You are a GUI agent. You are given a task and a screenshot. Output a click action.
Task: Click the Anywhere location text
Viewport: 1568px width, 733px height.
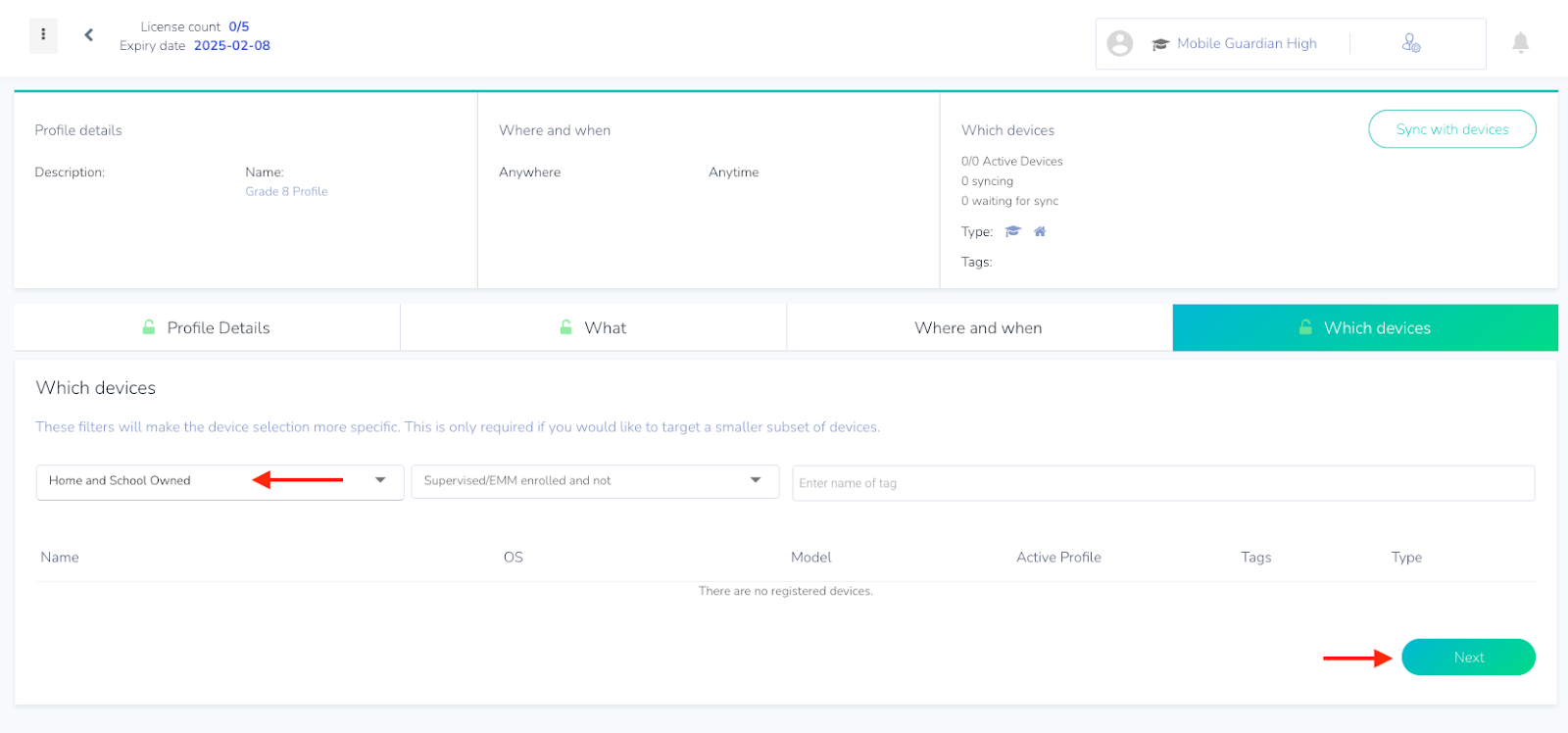pyautogui.click(x=529, y=171)
